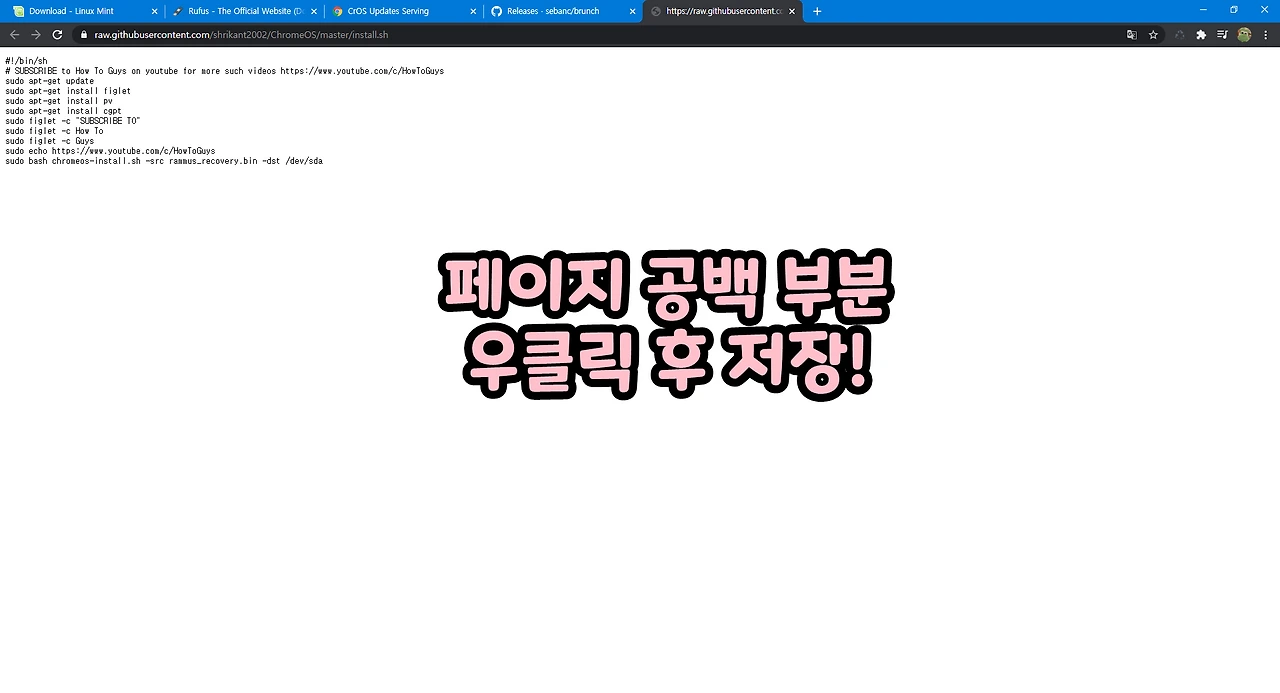Click the "sudo apt-get install cgpt" line
This screenshot has width=1280, height=693.
[x=63, y=111]
